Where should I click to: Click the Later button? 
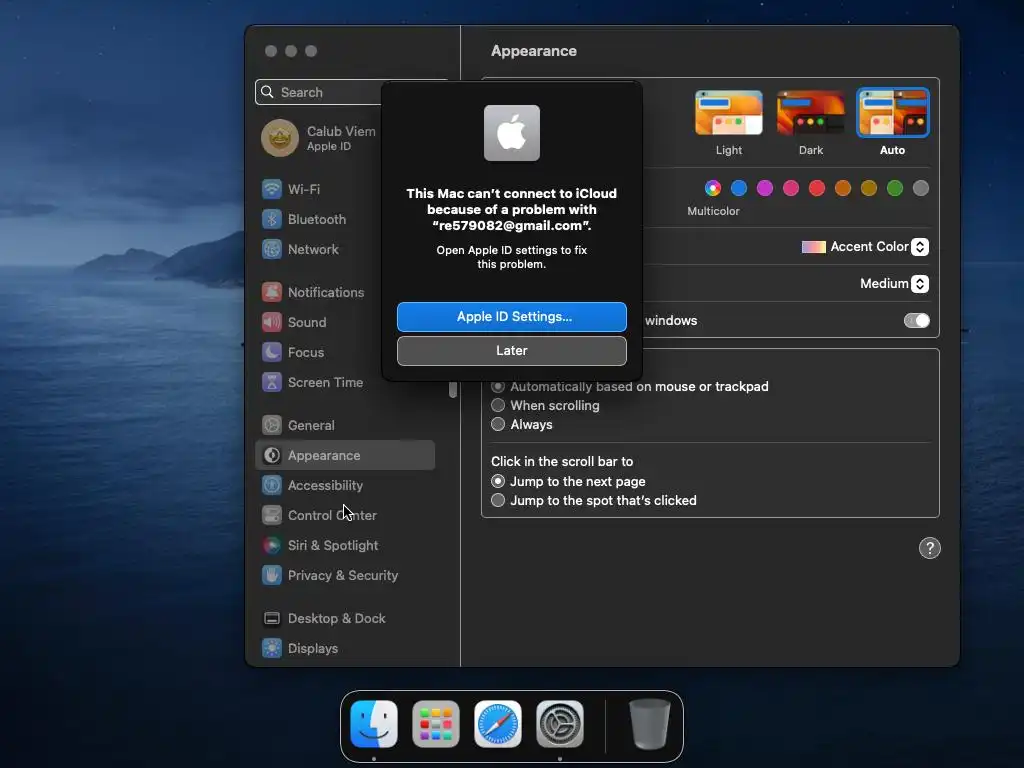point(512,351)
